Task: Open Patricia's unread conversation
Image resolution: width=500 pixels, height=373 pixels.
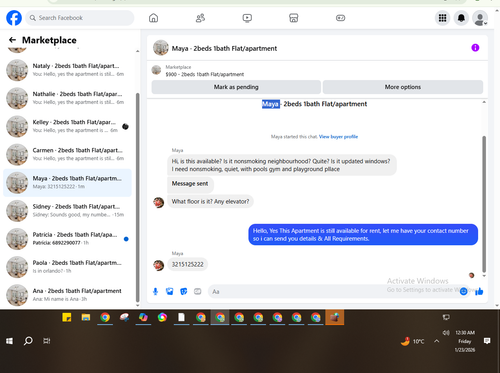Action: click(x=68, y=239)
